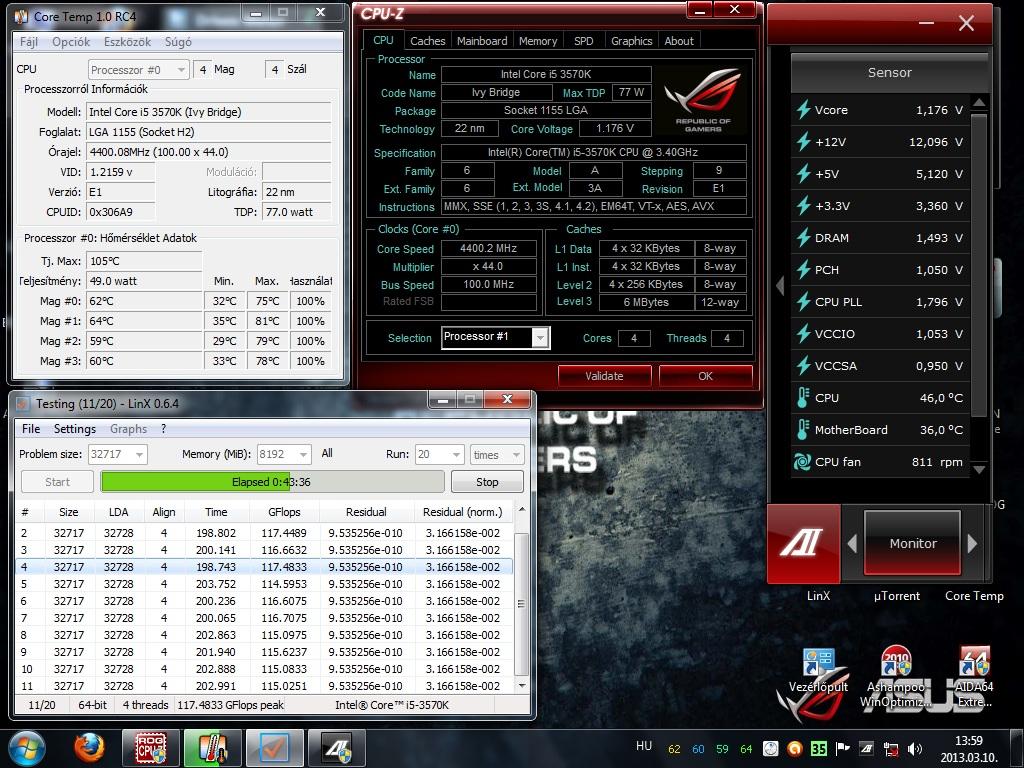The image size is (1024, 768).
Task: Select the SPD tab in CPU-Z
Action: coord(583,40)
